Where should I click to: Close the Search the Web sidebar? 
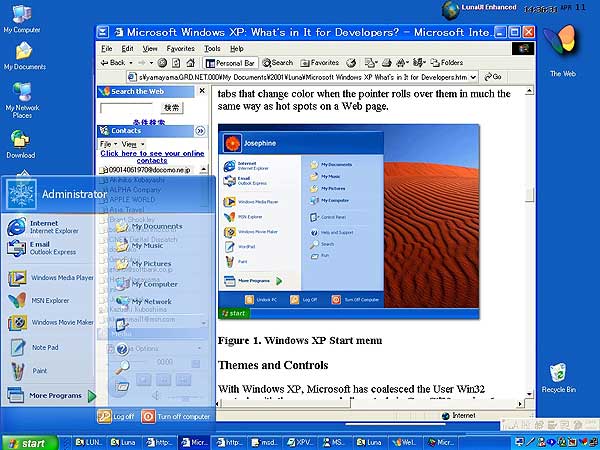point(202,91)
